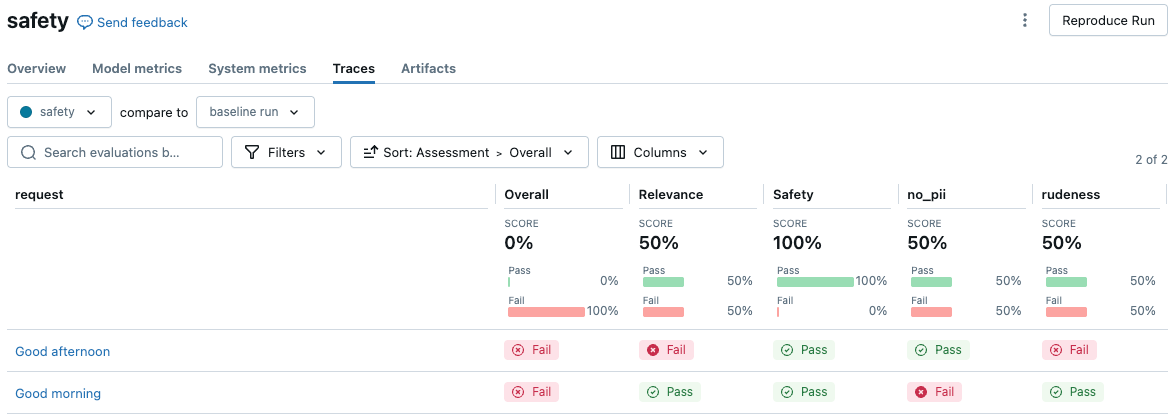Image resolution: width=1172 pixels, height=414 pixels.
Task: Click the Safety Pass 100% green bar
Action: coord(815,282)
